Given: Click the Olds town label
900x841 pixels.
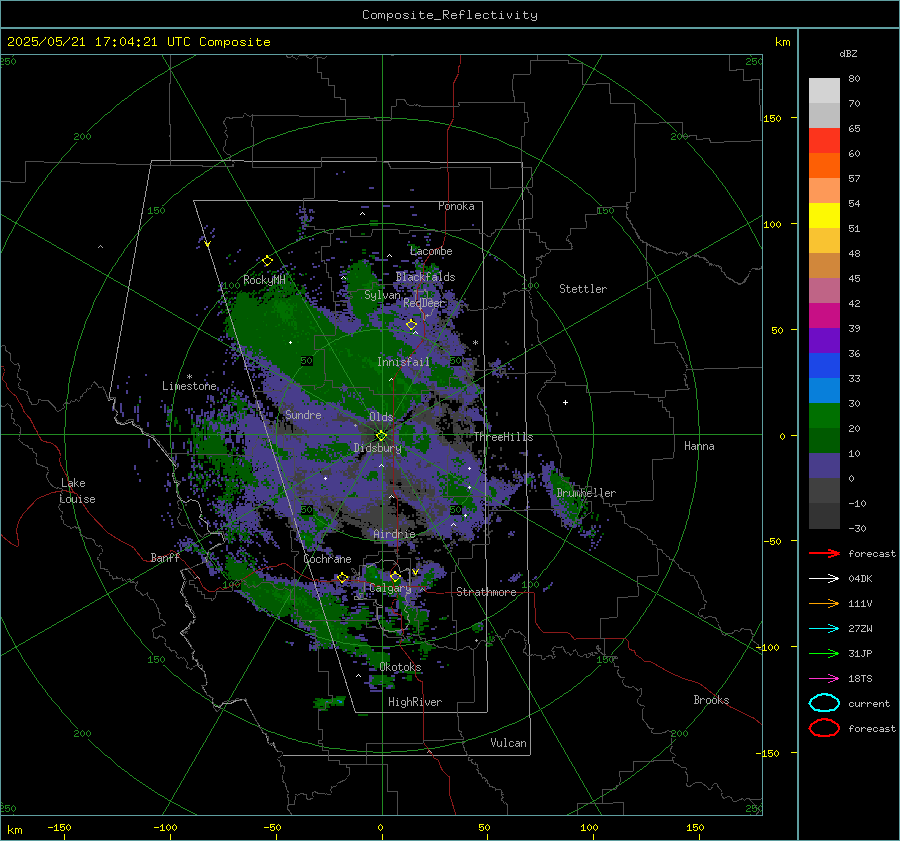Looking at the screenshot, I should pos(381,417).
